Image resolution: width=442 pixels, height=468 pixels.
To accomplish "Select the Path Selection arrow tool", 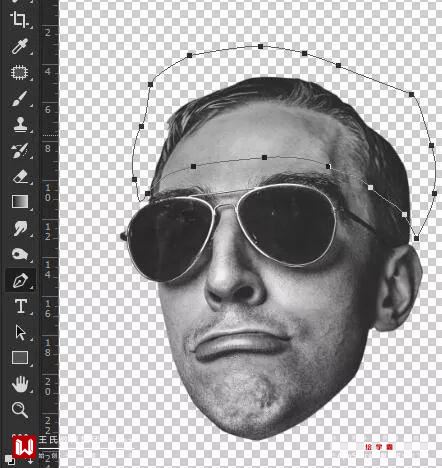I will (21, 332).
